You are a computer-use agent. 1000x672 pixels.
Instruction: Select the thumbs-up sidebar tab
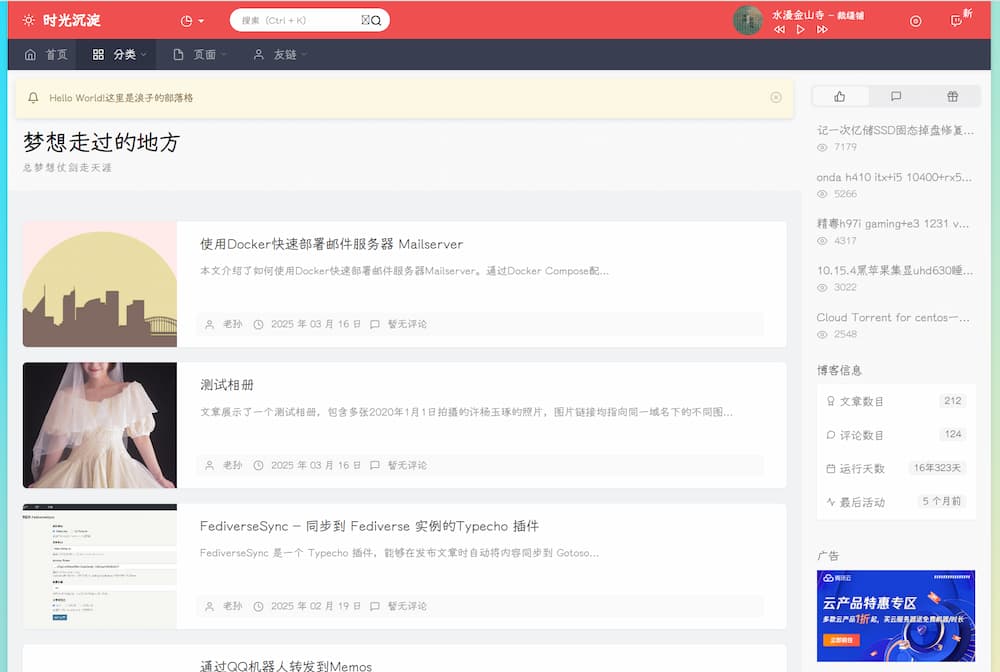[839, 95]
